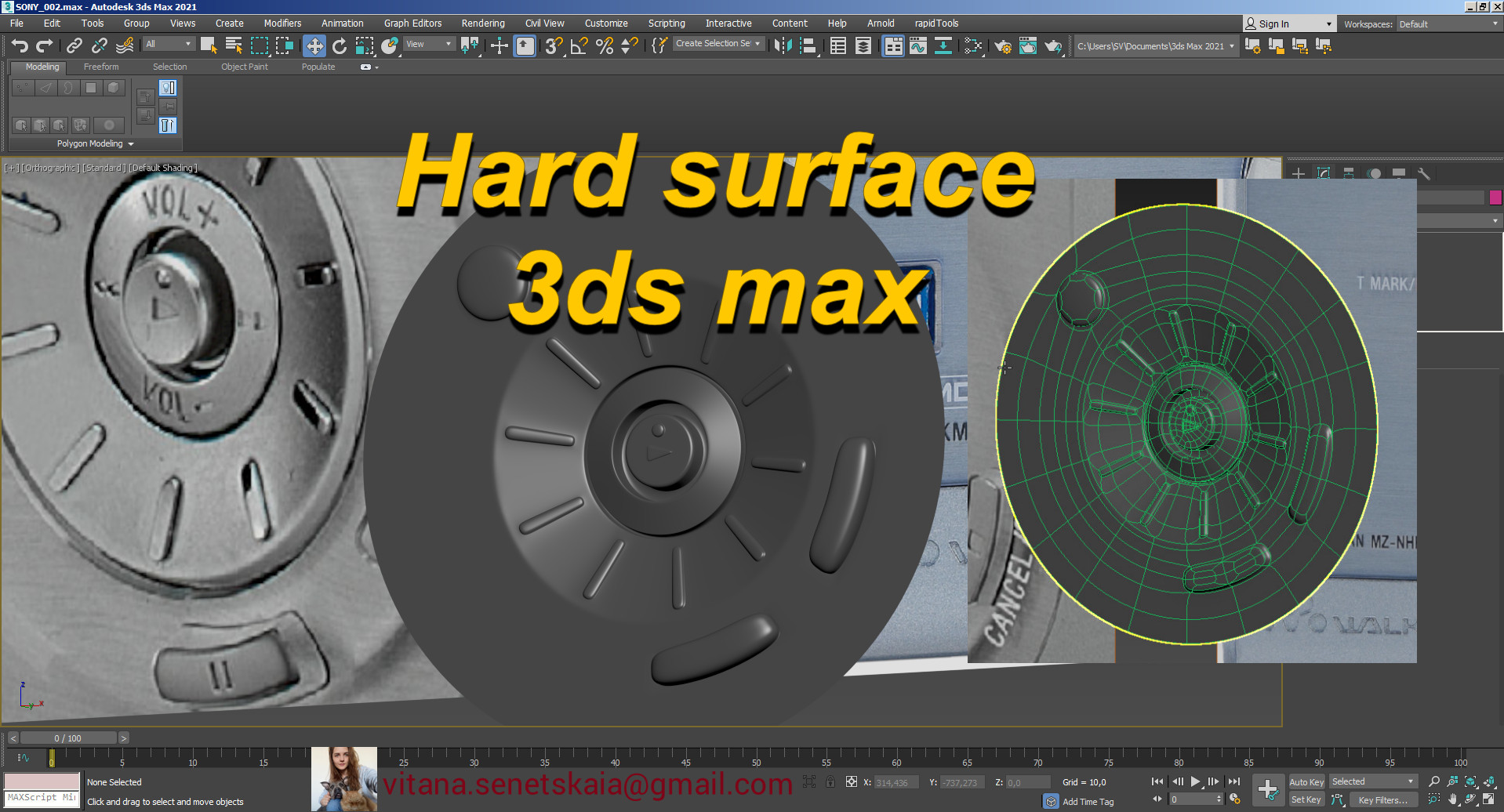Viewport: 1504px width, 812px height.
Task: Click the MAXScript Mini Listener field
Action: pos(42,798)
